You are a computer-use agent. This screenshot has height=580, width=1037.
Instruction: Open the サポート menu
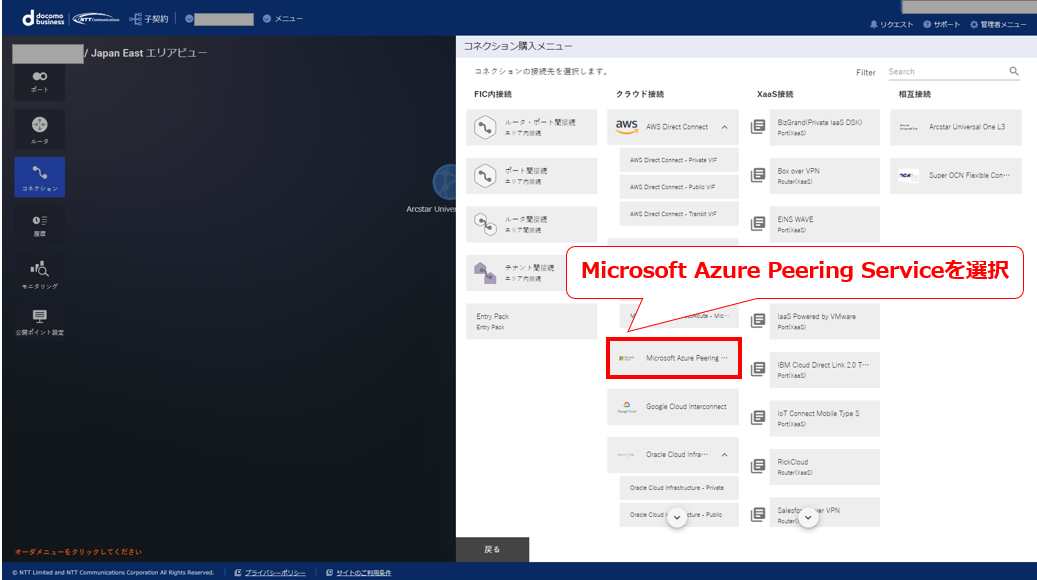[941, 24]
